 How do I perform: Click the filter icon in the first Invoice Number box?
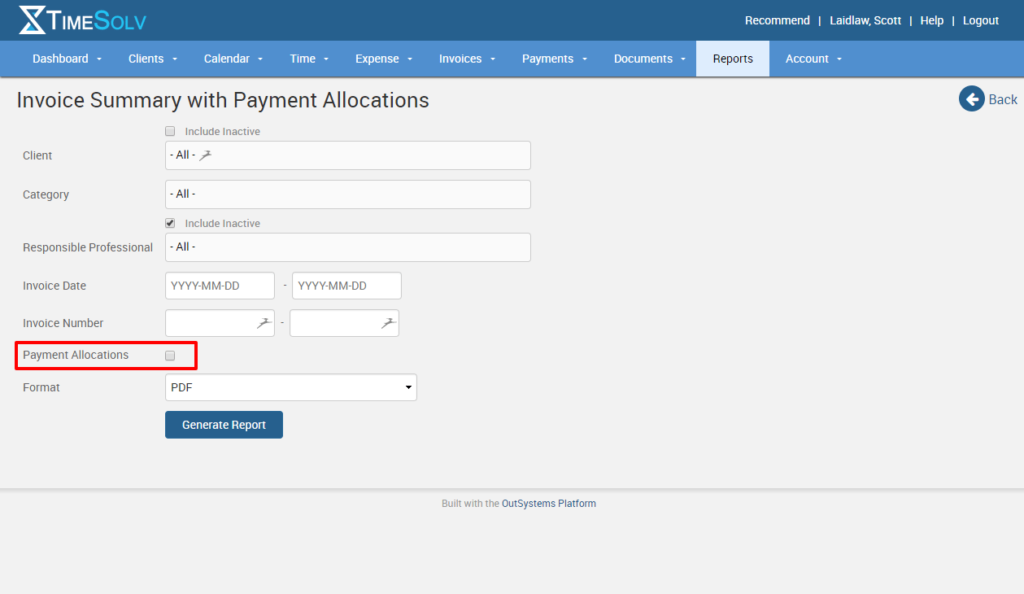(x=262, y=323)
